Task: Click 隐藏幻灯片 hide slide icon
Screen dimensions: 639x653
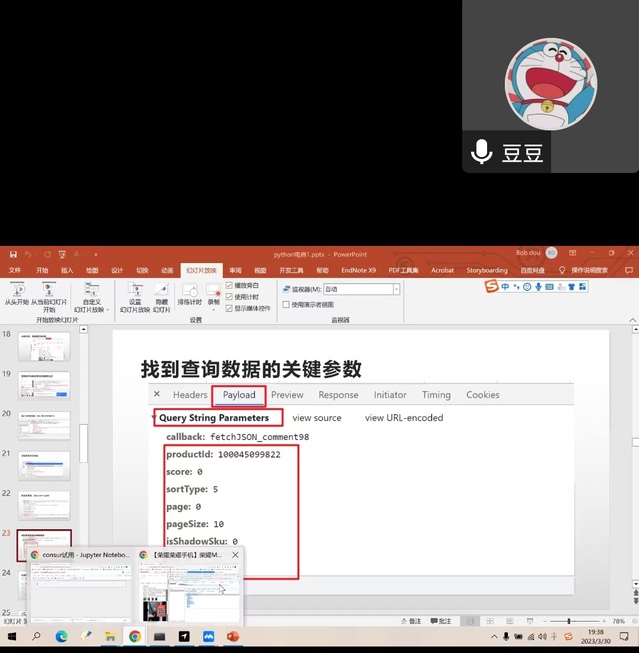Action: pos(160,292)
